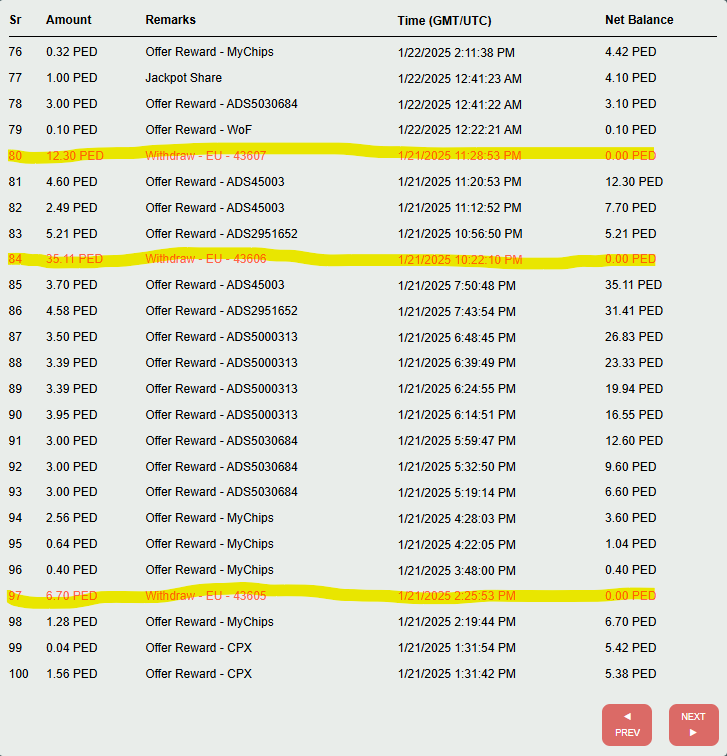Click the 5.38 PED net balance
Viewport: 727px width, 756px height.
pyautogui.click(x=631, y=674)
